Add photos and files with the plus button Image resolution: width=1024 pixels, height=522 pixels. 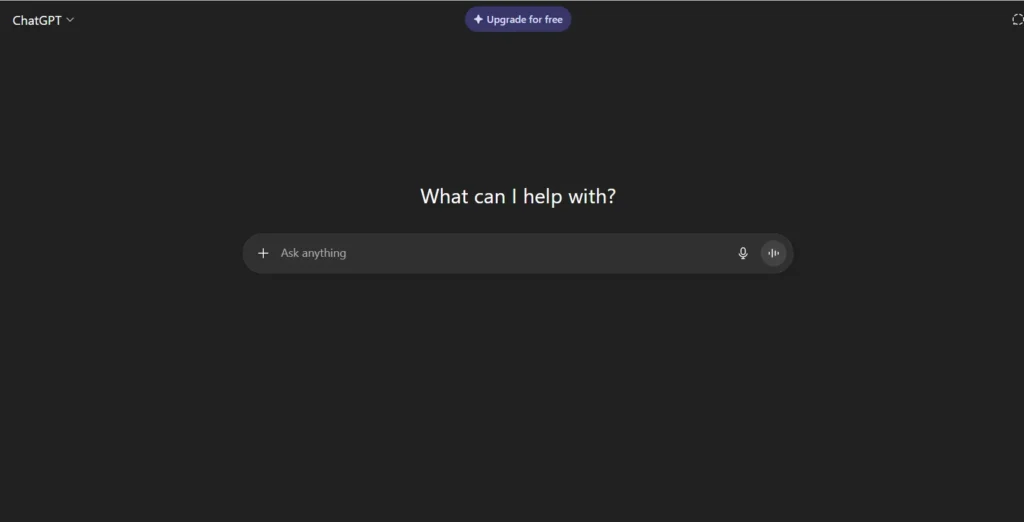click(x=263, y=253)
